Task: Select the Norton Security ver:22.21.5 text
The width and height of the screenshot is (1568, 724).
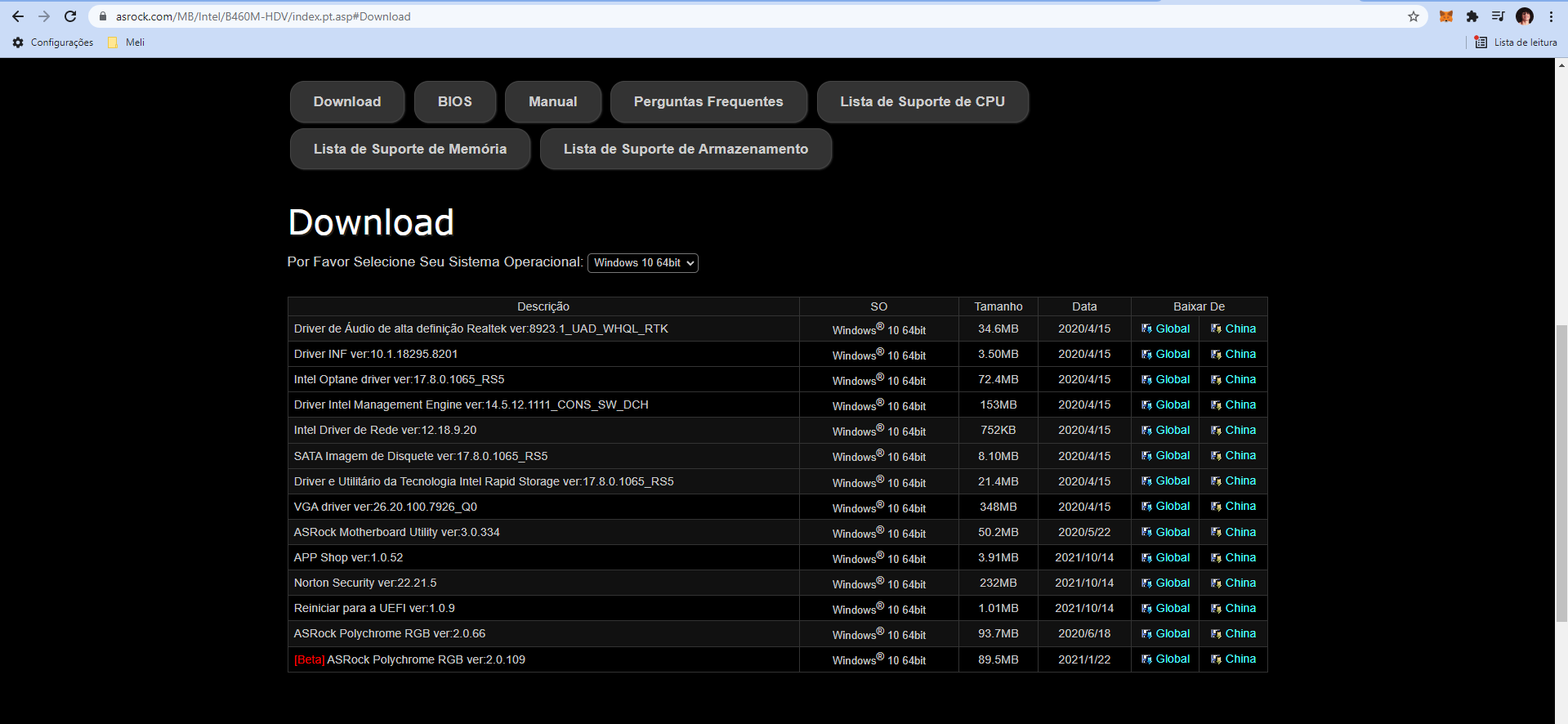Action: click(x=365, y=583)
